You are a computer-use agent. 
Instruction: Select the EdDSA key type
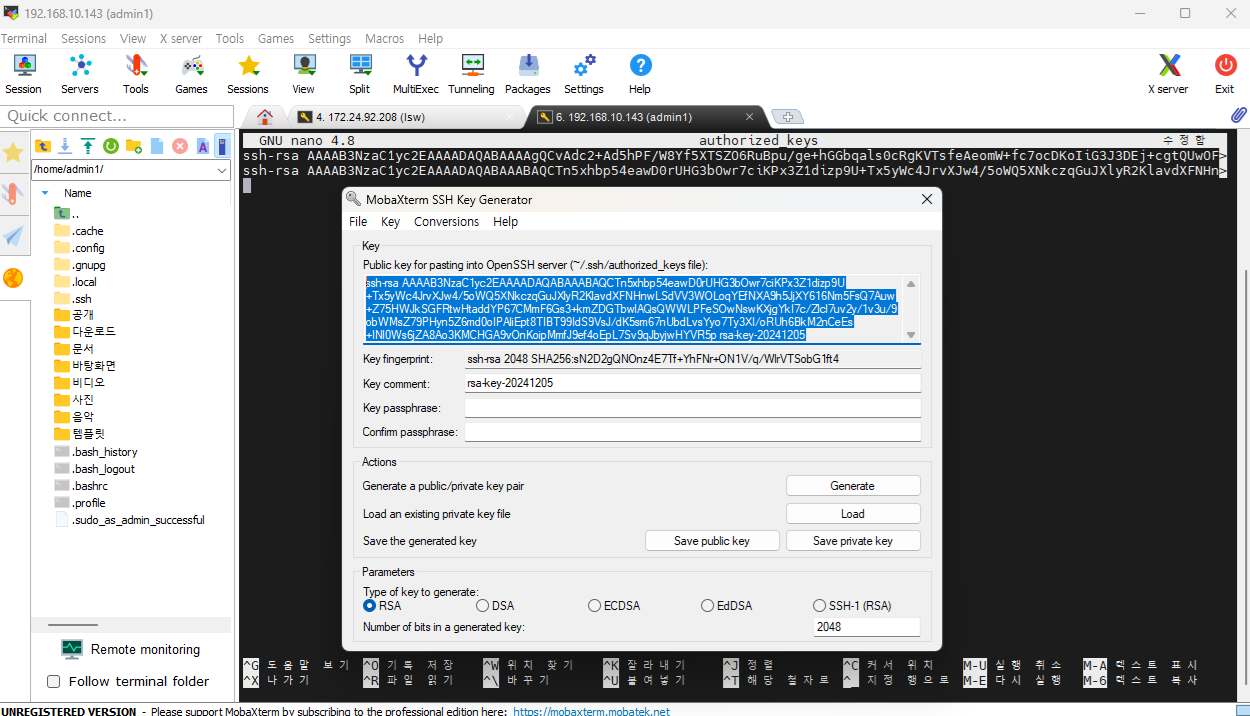tap(707, 606)
